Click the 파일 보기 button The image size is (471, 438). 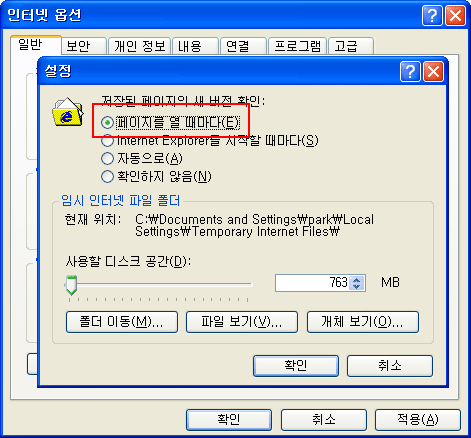click(242, 322)
